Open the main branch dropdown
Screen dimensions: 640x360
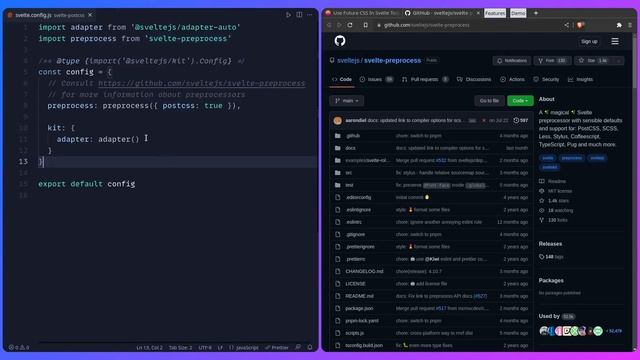coord(347,100)
